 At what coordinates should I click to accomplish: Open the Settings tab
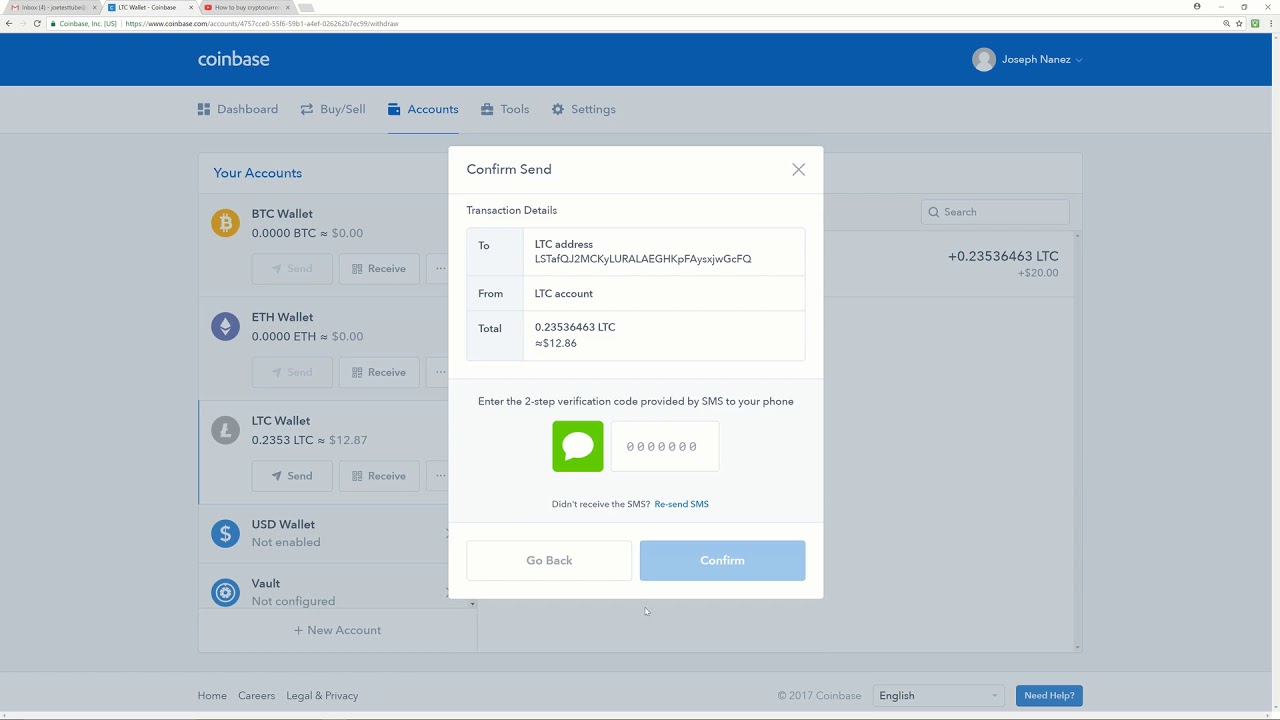point(583,109)
